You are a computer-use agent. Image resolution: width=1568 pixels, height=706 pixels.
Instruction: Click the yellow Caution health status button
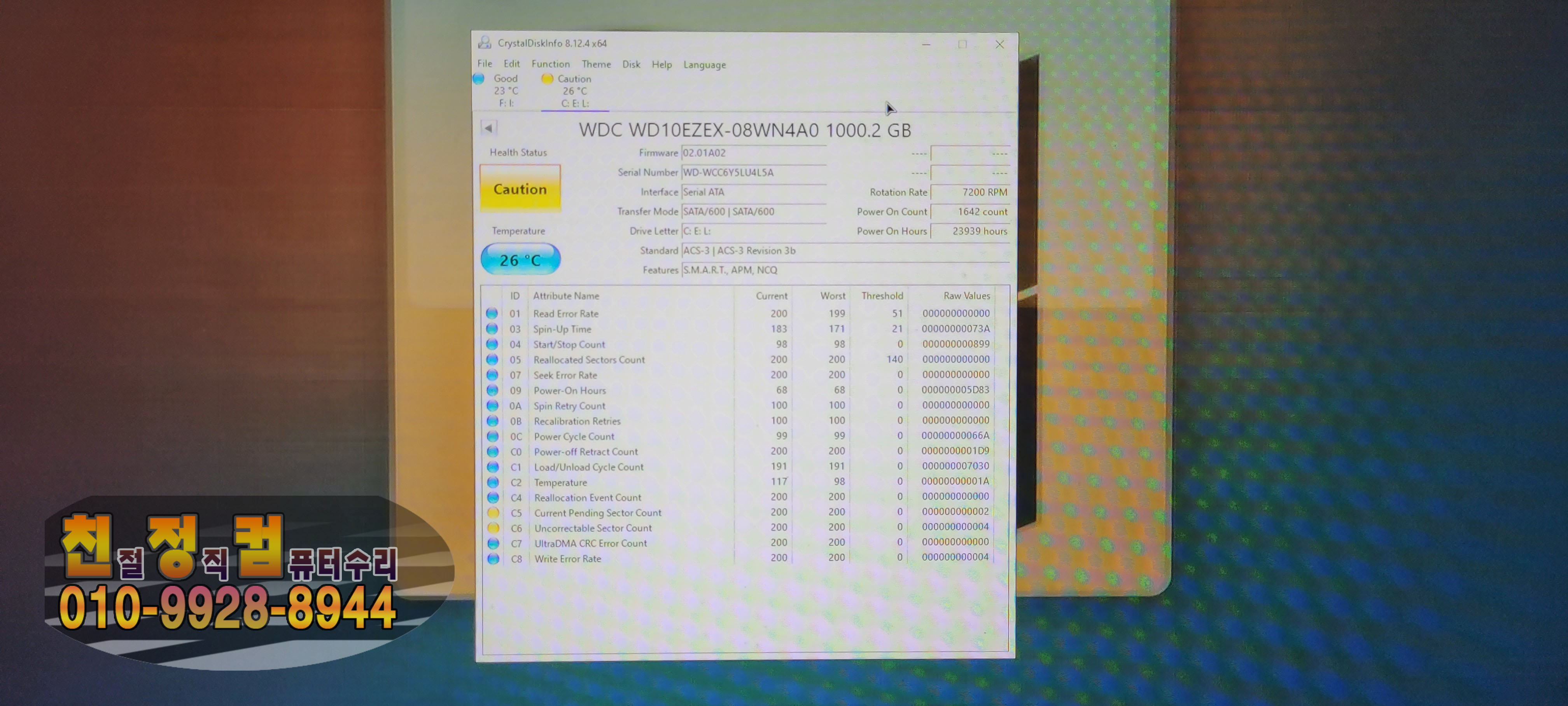pos(520,189)
